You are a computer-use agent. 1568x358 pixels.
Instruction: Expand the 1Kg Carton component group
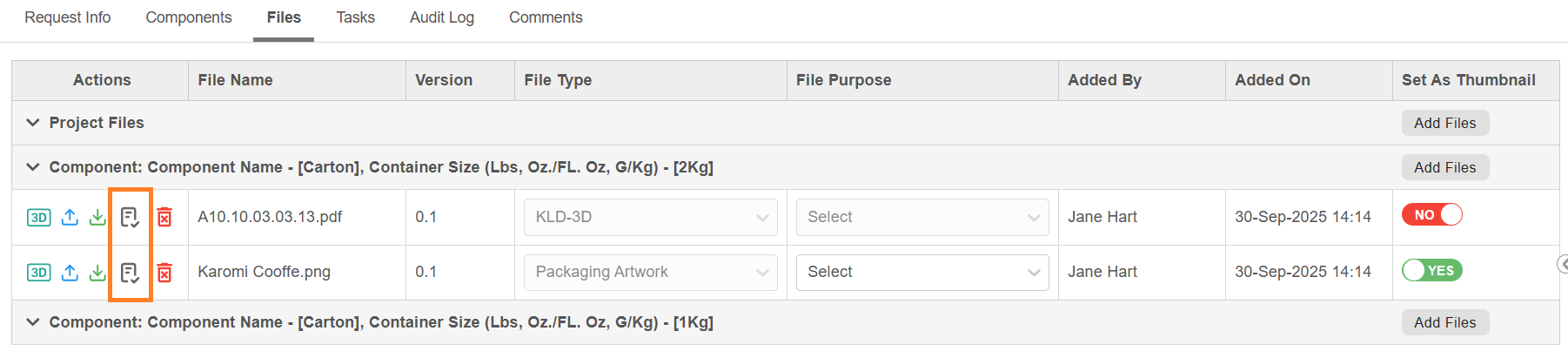33,322
